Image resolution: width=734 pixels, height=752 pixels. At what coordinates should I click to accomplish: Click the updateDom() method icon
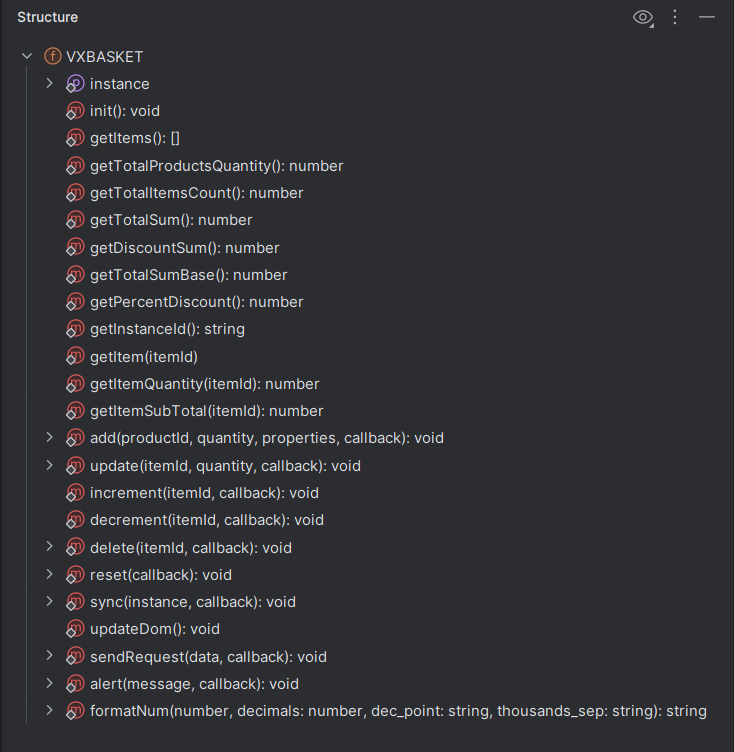point(76,629)
